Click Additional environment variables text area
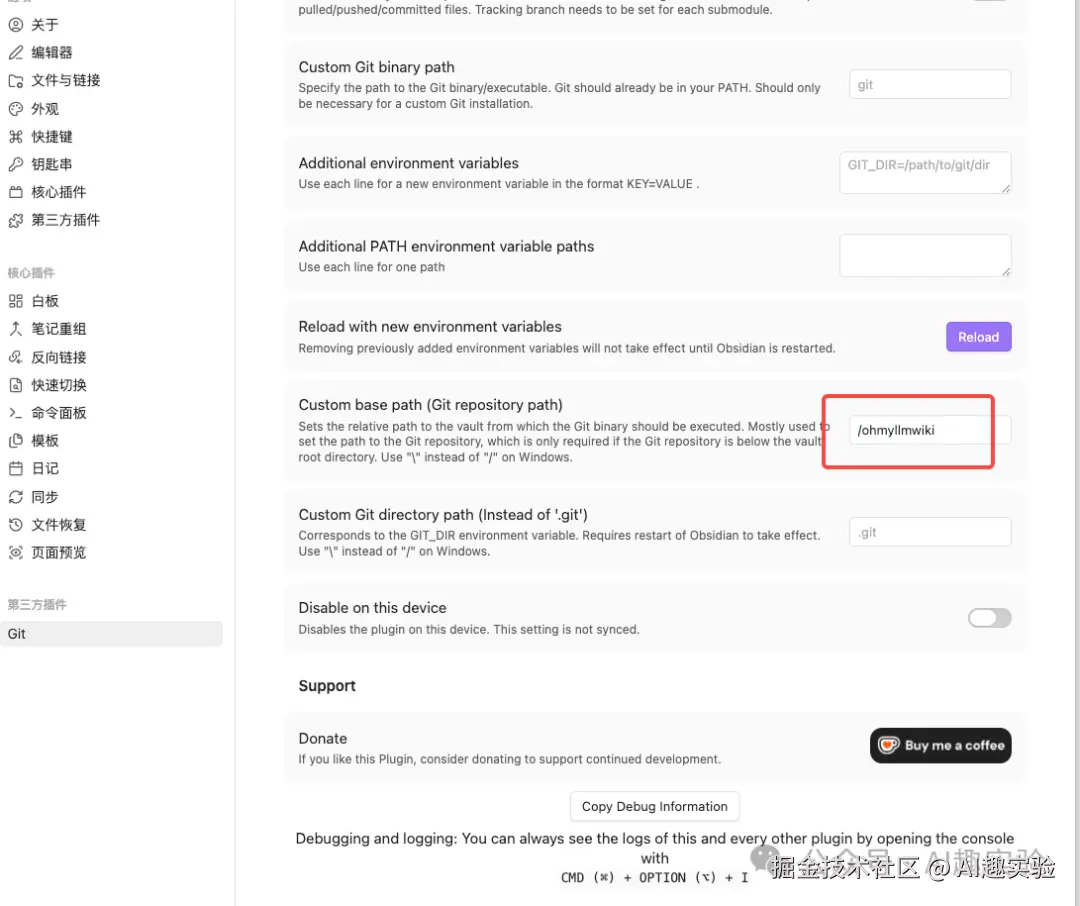Viewport: 1080px width, 906px height. click(925, 172)
